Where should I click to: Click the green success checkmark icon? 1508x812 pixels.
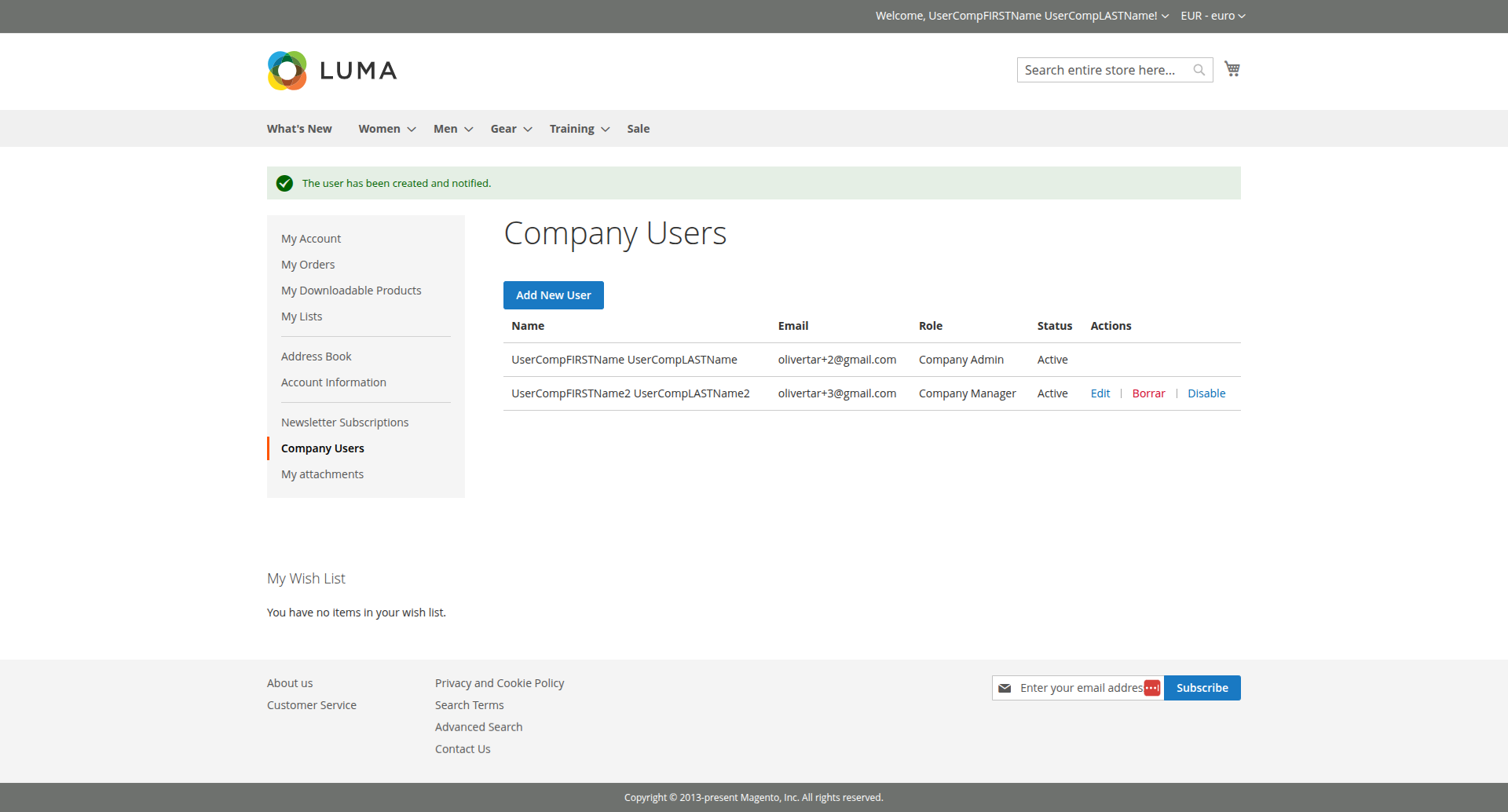(284, 183)
